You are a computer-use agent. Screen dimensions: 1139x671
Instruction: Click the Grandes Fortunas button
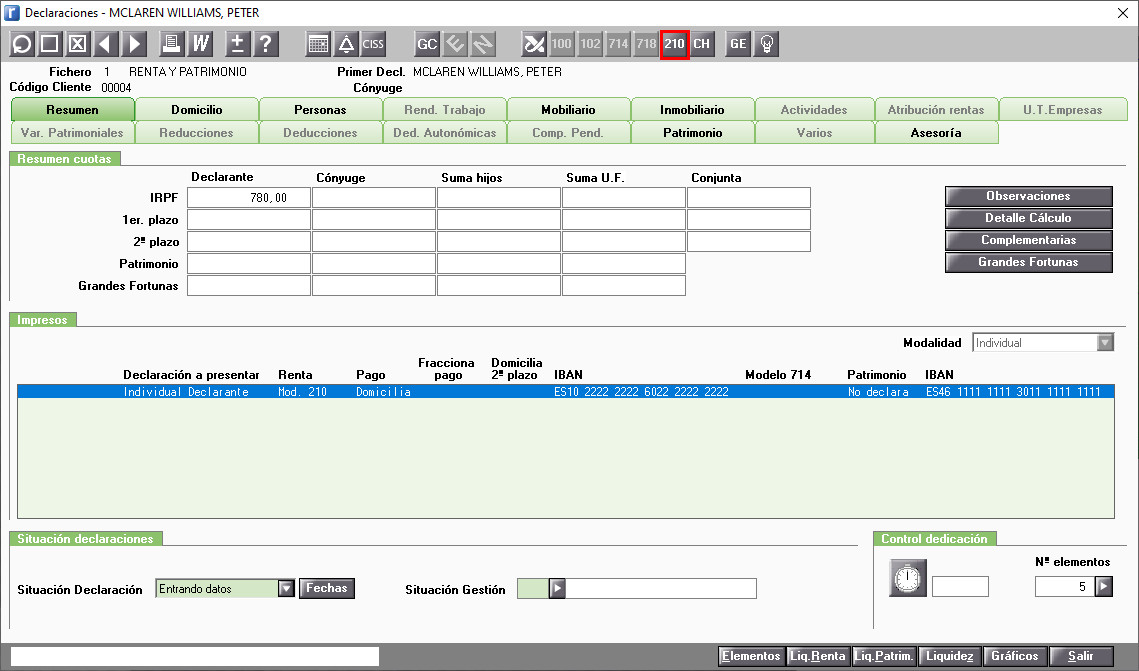pos(1029,262)
